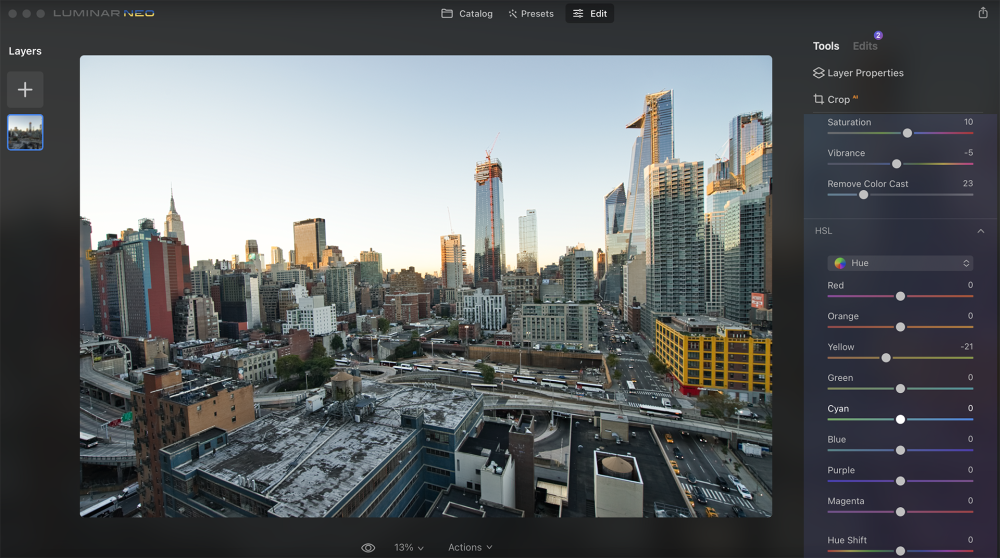Open the 13% zoom level dropdown
Screen dimensions: 1000x558
point(409,547)
